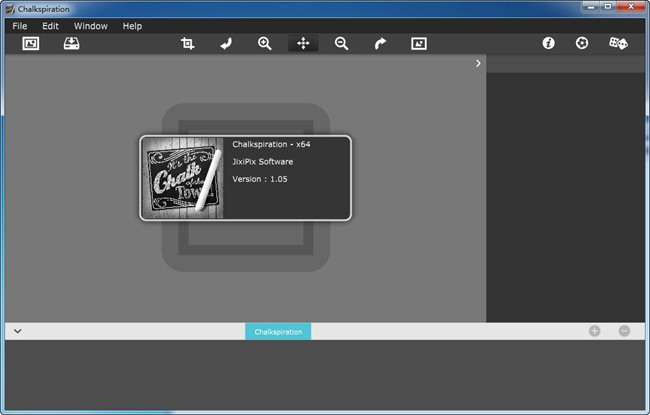
Task: Click the zoom in magnifier
Action: [265, 44]
